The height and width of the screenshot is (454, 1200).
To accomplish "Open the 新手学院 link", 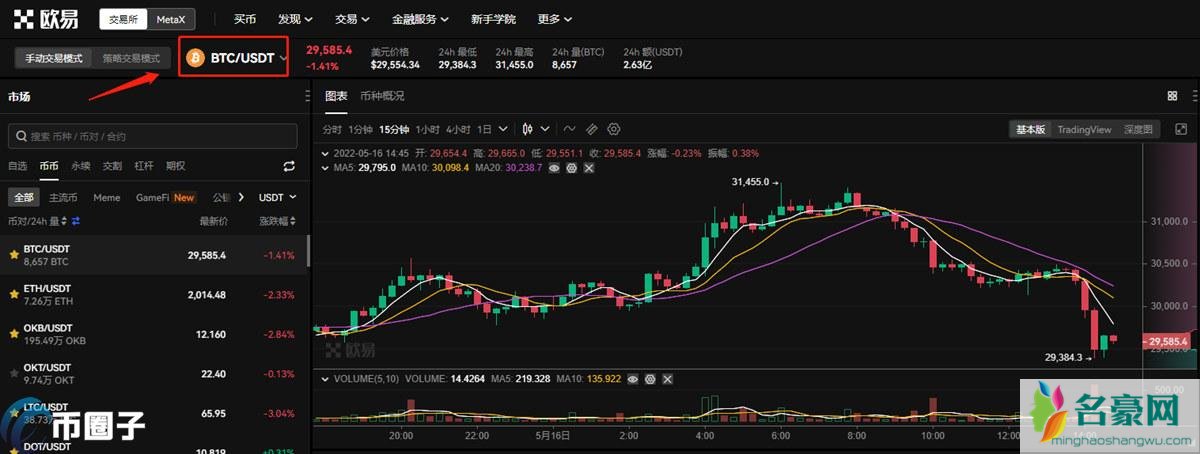I will 493,19.
